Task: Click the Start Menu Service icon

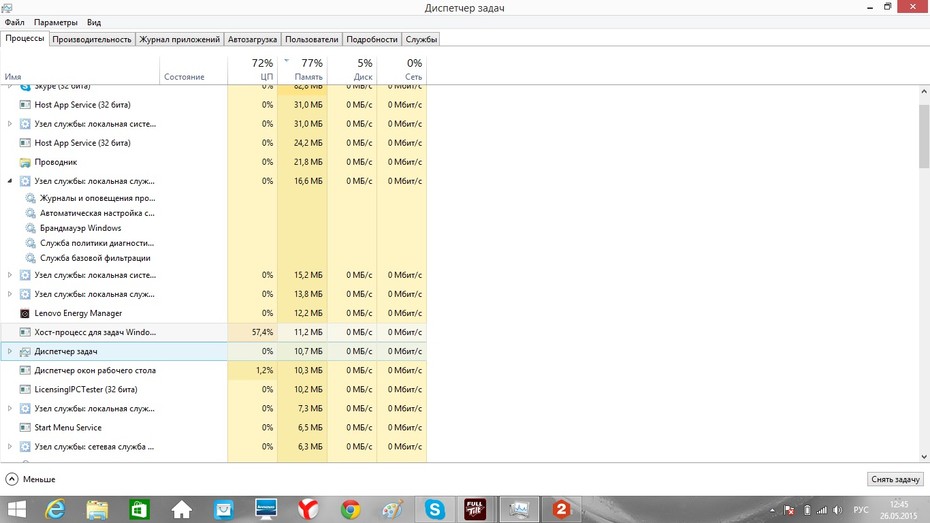Action: click(25, 428)
